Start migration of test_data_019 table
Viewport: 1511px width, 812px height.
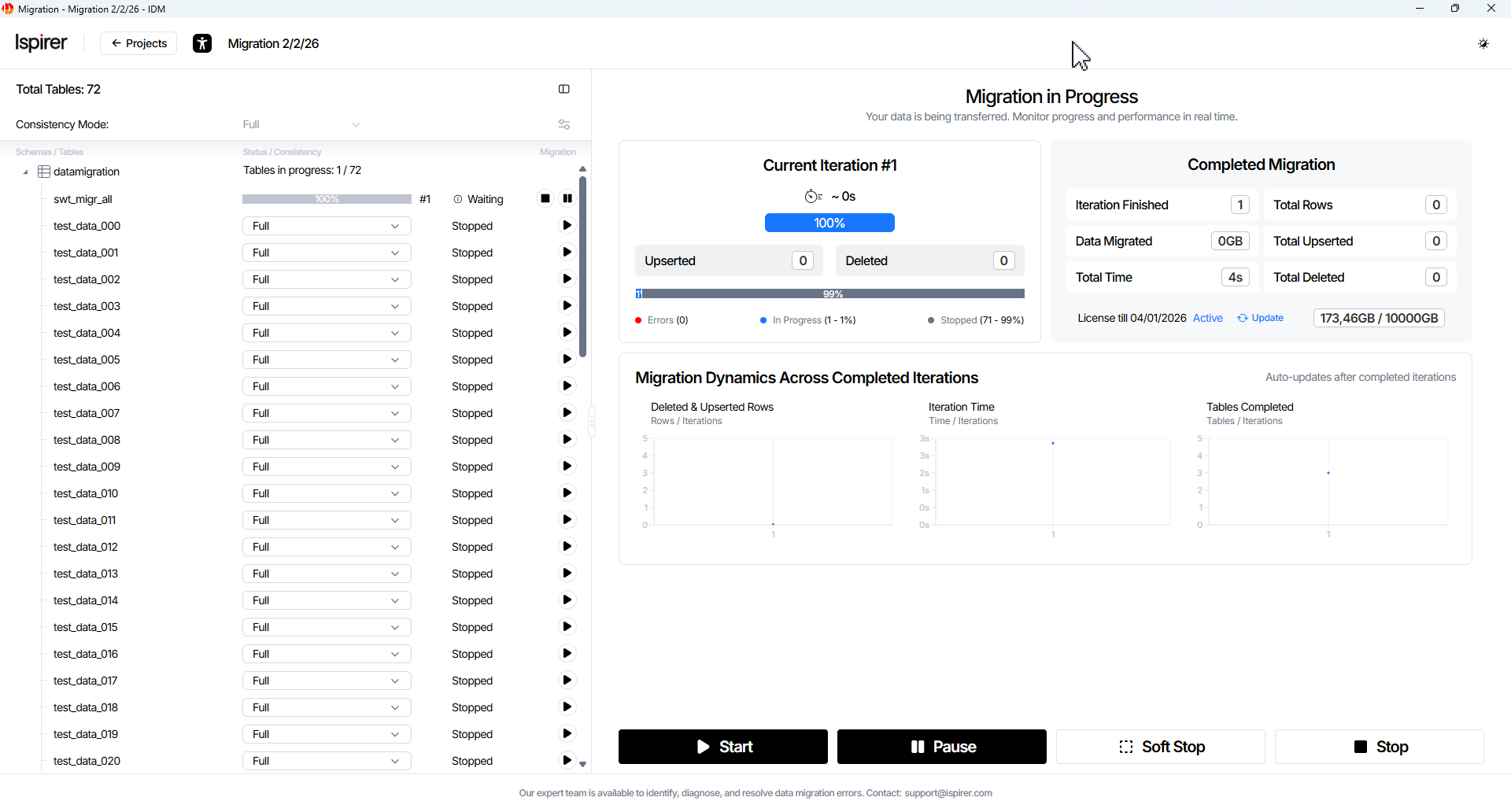tap(567, 735)
